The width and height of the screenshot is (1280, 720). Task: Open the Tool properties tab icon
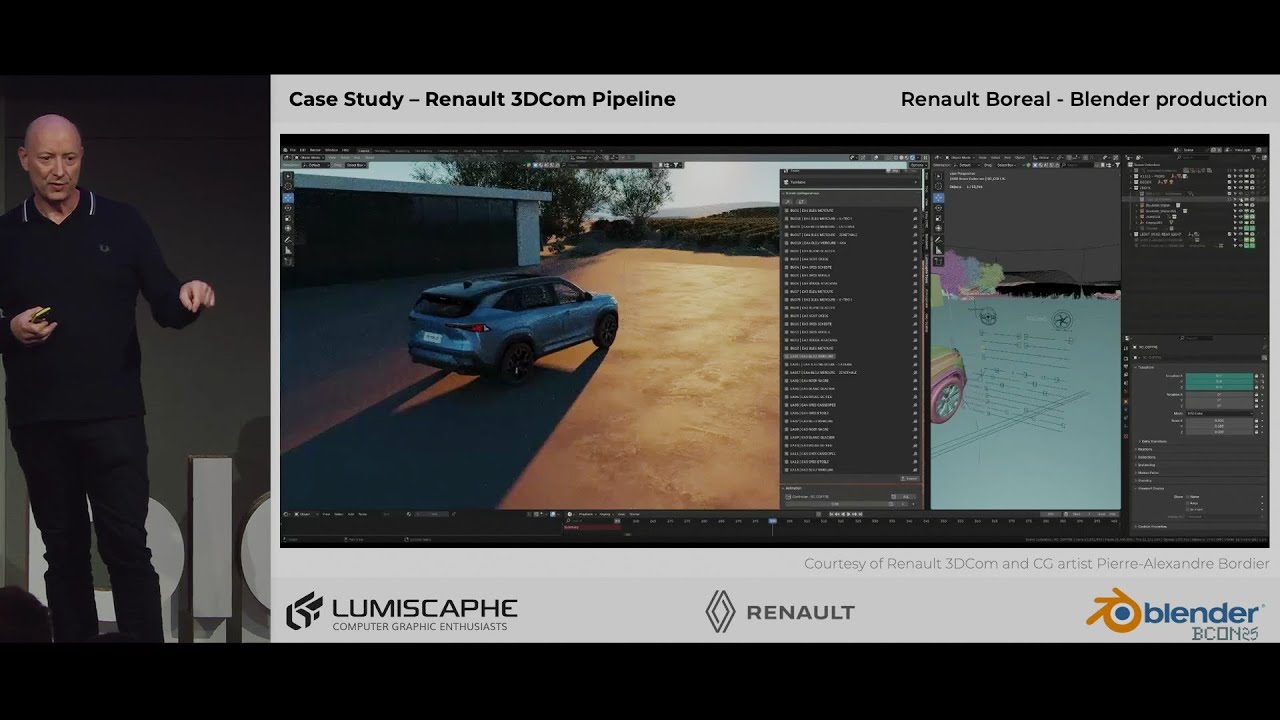[1126, 348]
